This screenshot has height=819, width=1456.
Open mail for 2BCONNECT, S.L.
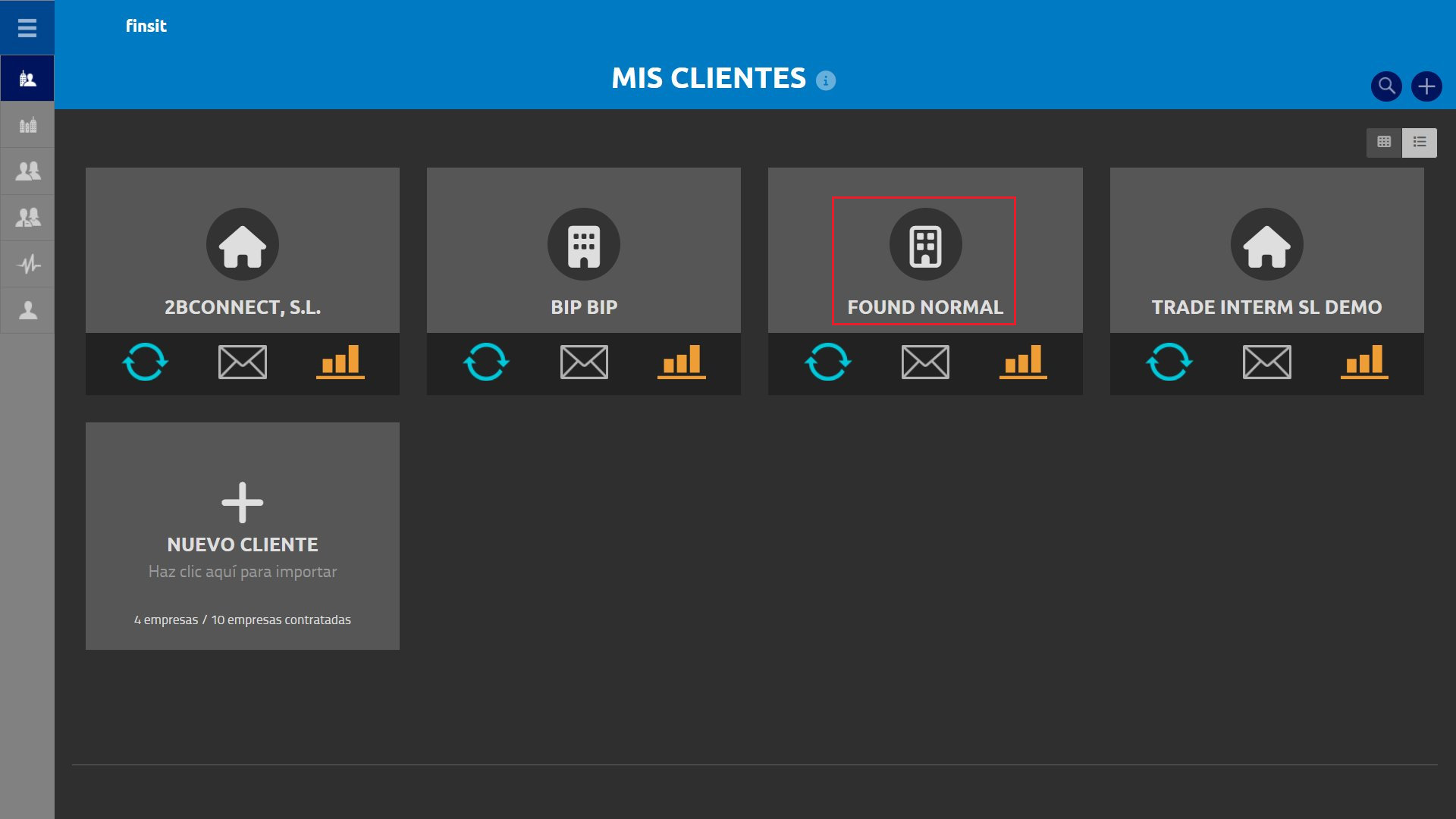pyautogui.click(x=243, y=362)
